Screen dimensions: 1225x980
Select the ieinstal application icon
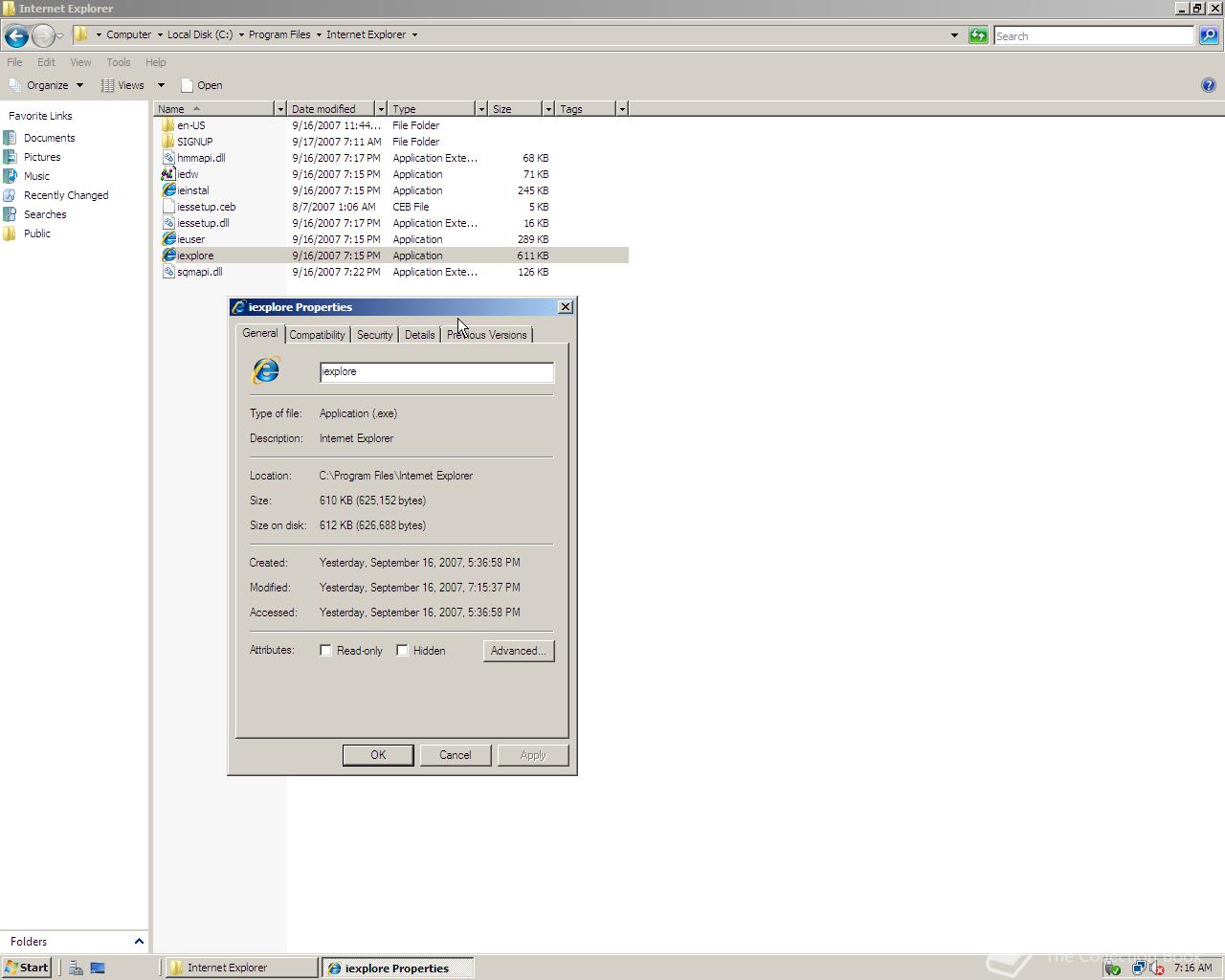coord(168,190)
